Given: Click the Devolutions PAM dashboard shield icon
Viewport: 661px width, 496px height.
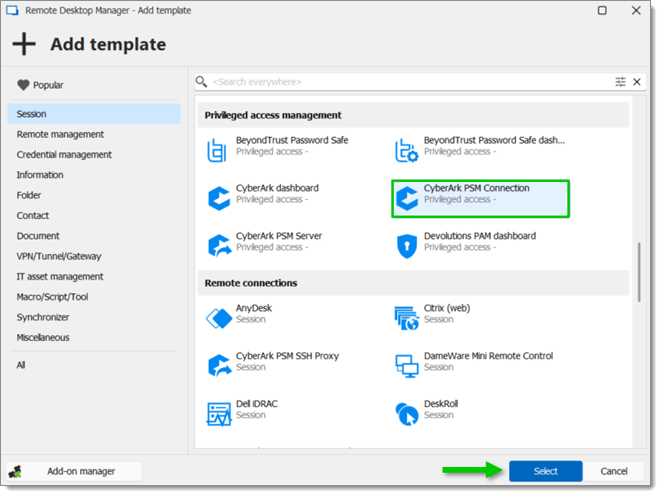Looking at the screenshot, I should click(407, 246).
